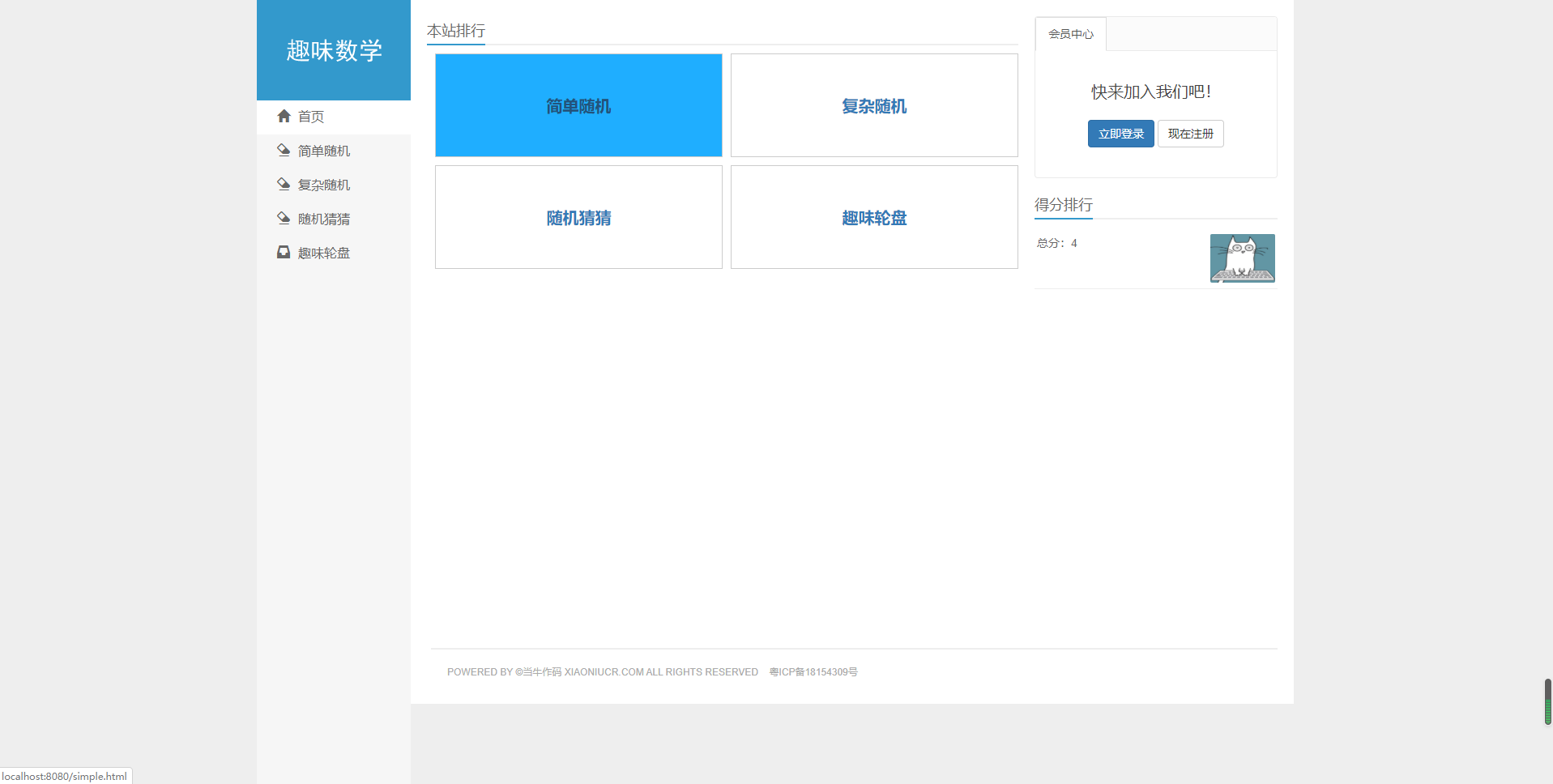The height and width of the screenshot is (784, 1553).
Task: Click the 趣味数学 site logo
Action: [334, 50]
